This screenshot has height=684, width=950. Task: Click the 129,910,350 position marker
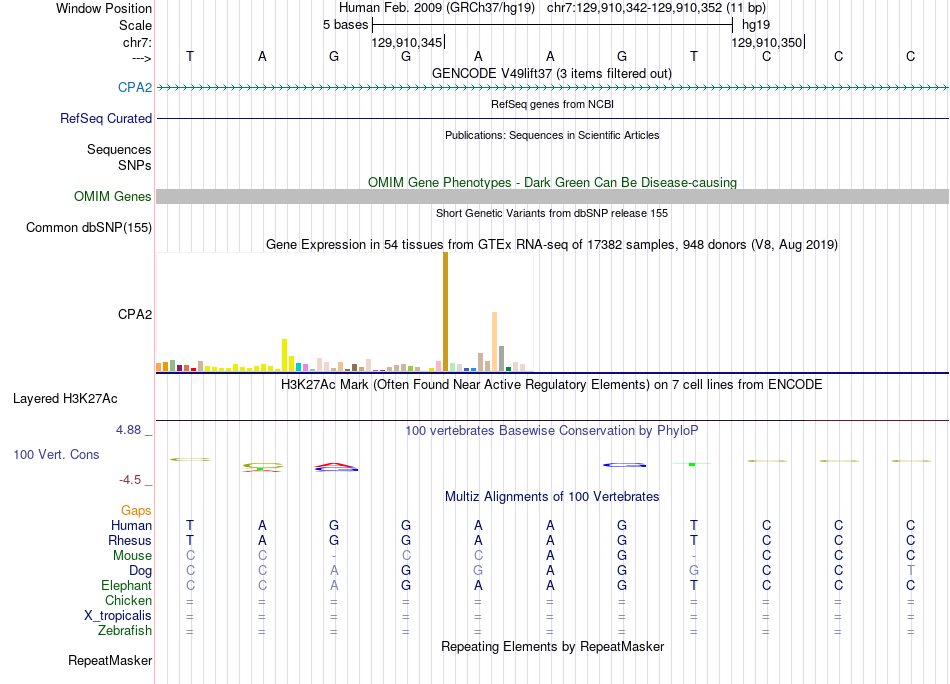tap(767, 42)
